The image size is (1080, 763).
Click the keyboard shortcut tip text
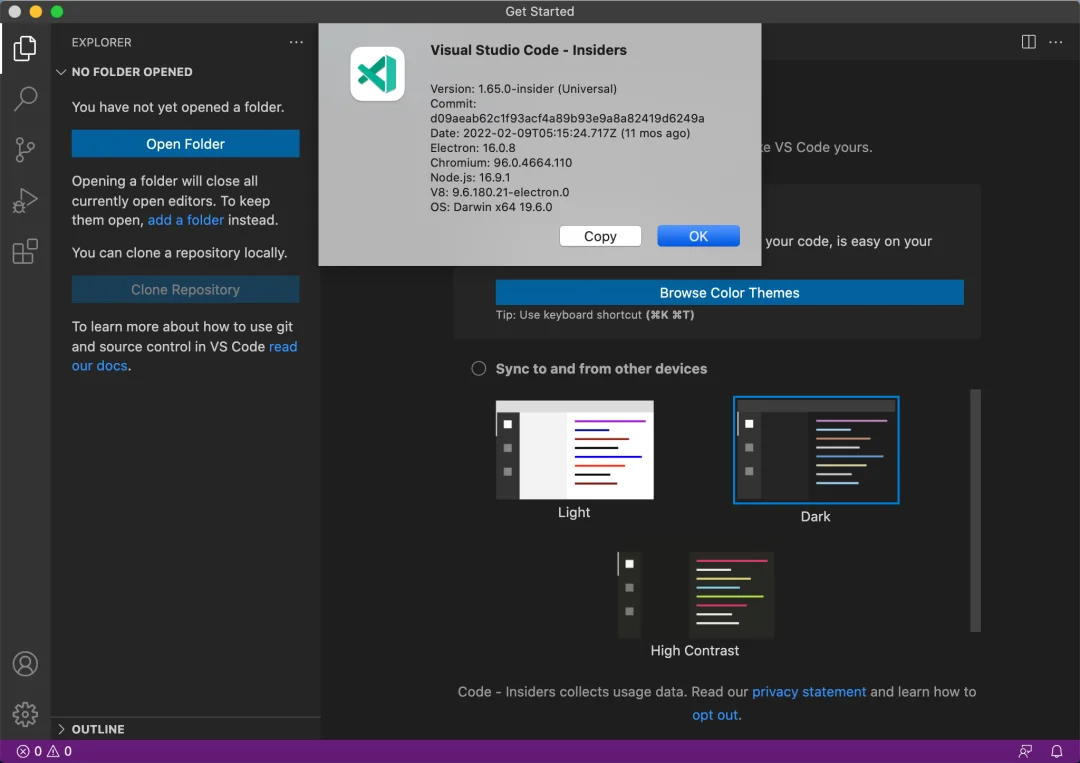tap(595, 315)
